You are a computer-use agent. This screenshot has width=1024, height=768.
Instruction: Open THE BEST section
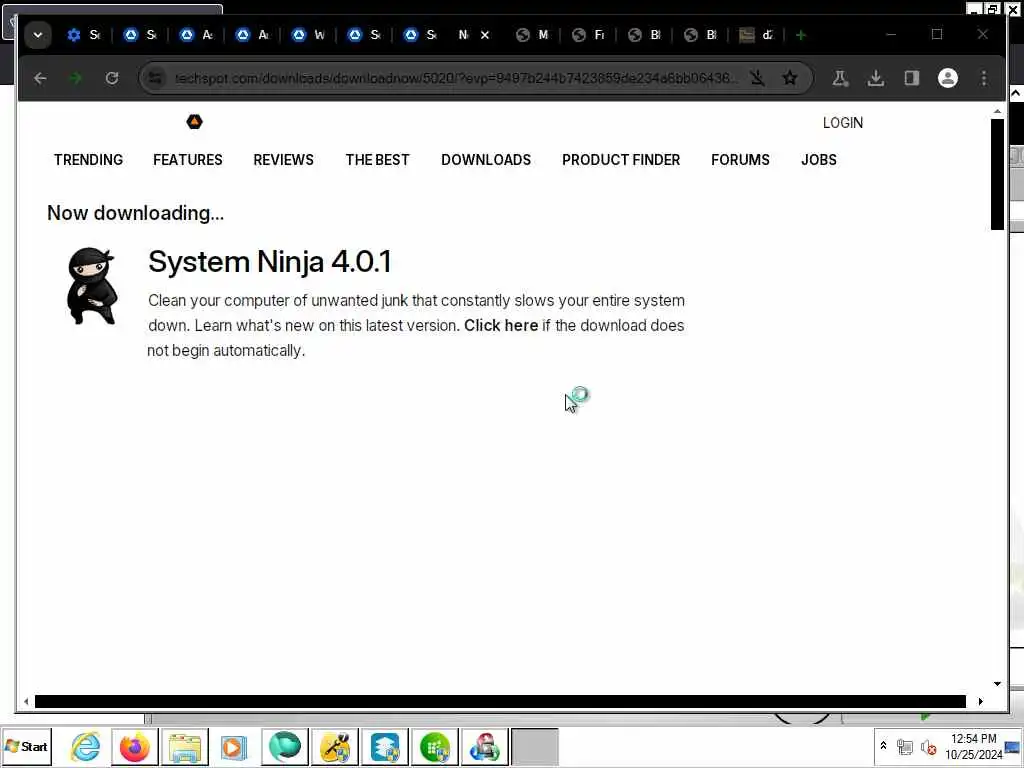tap(377, 160)
